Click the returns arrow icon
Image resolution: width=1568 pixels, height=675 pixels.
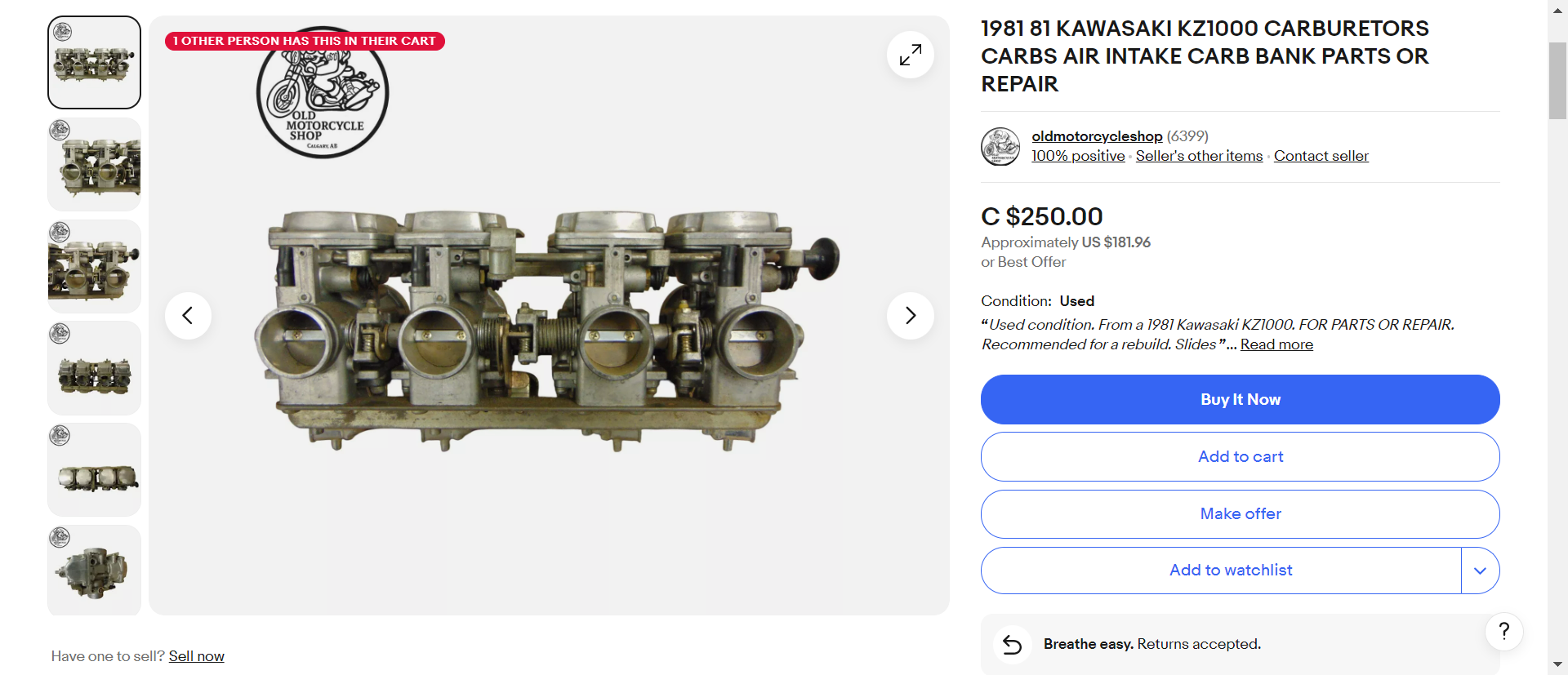click(x=1012, y=645)
